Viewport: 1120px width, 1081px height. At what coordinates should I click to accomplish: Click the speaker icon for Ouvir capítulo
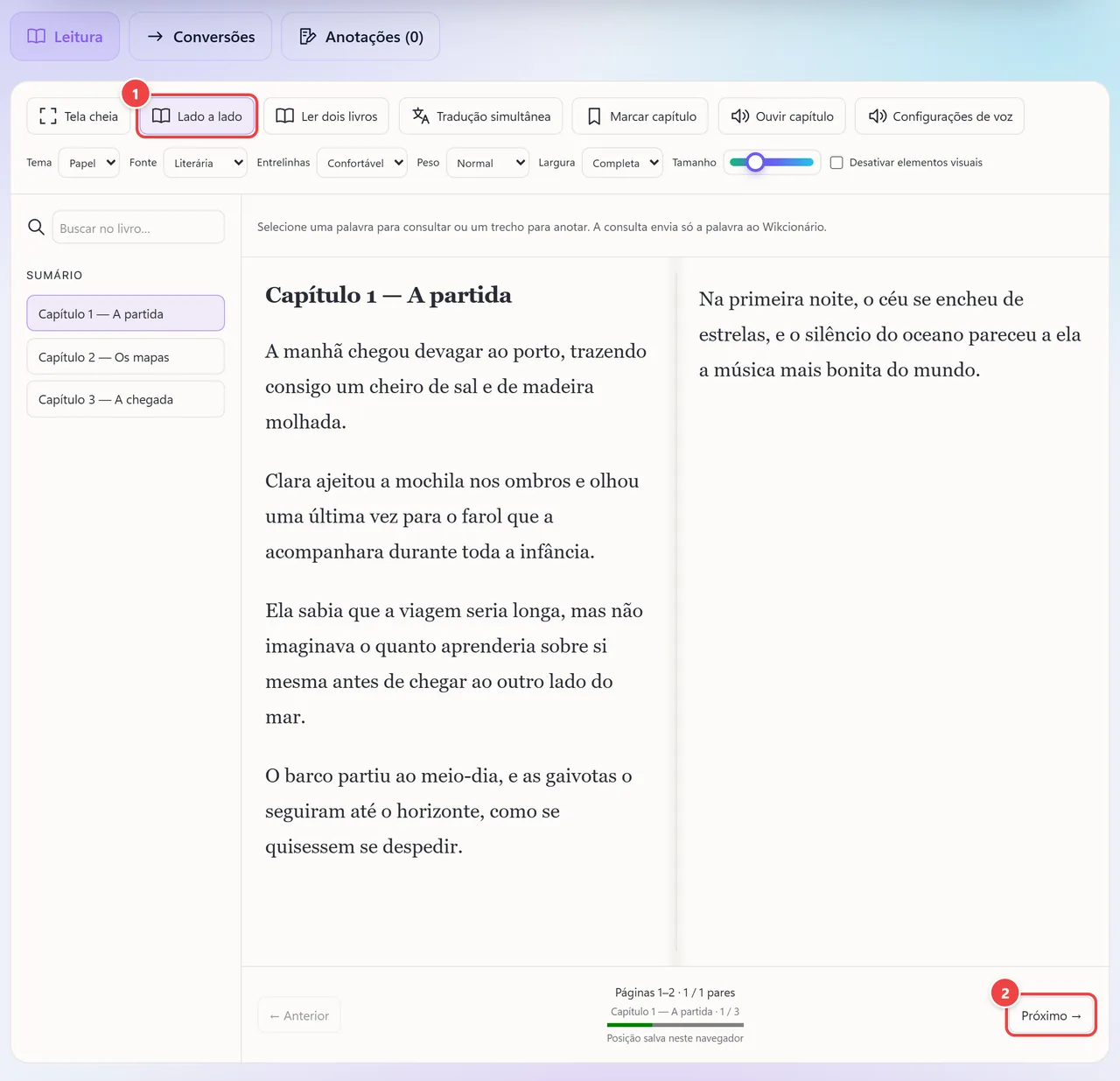[740, 116]
